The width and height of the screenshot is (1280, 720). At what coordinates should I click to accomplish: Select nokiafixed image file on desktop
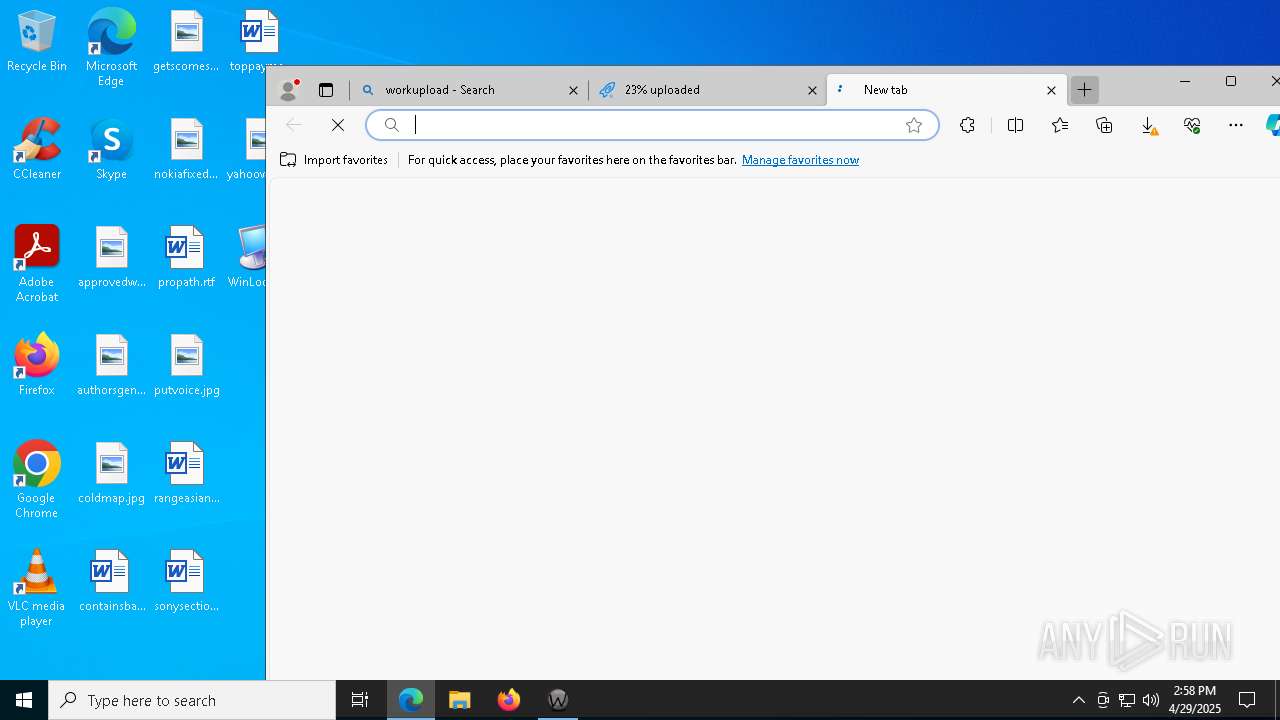click(x=186, y=150)
